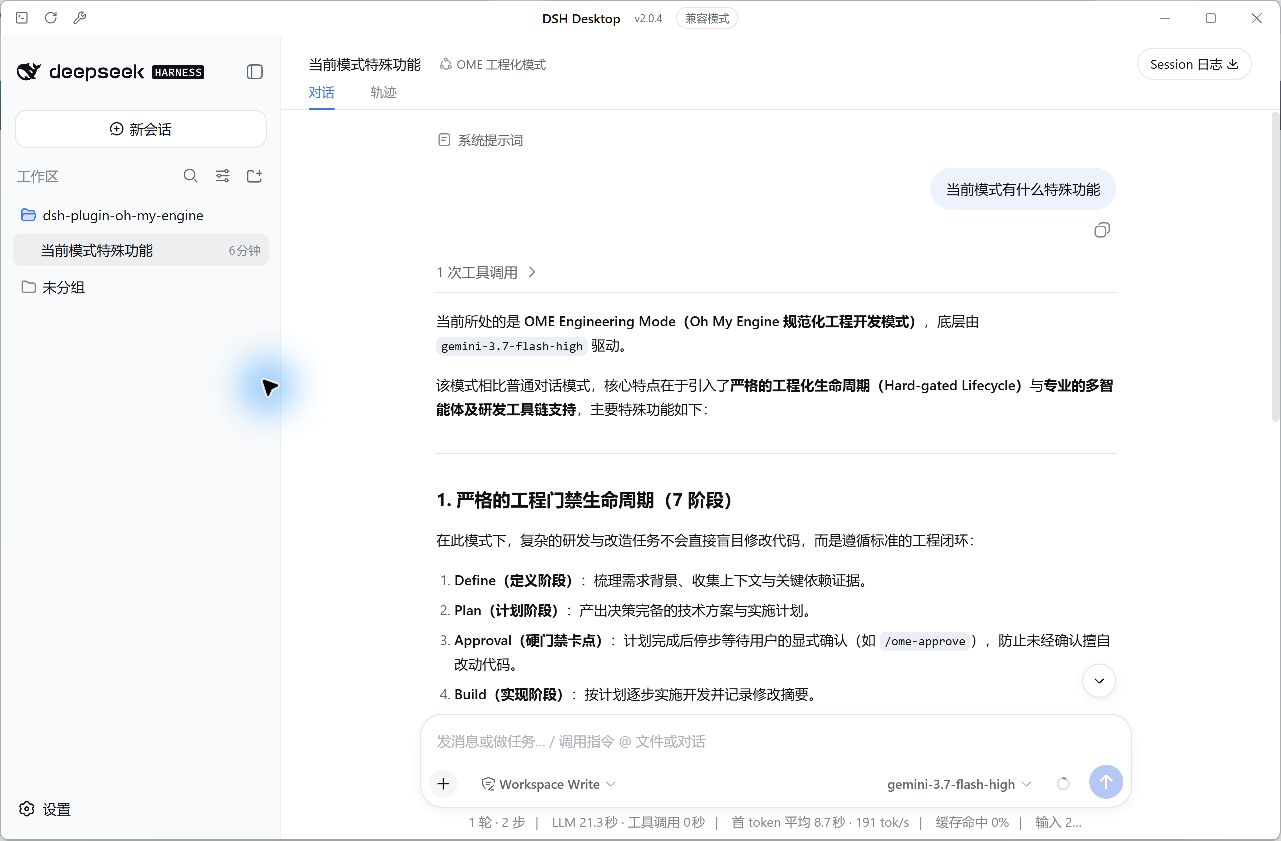Open workspace filter sliders icon
This screenshot has width=1281, height=841.
pos(223,176)
